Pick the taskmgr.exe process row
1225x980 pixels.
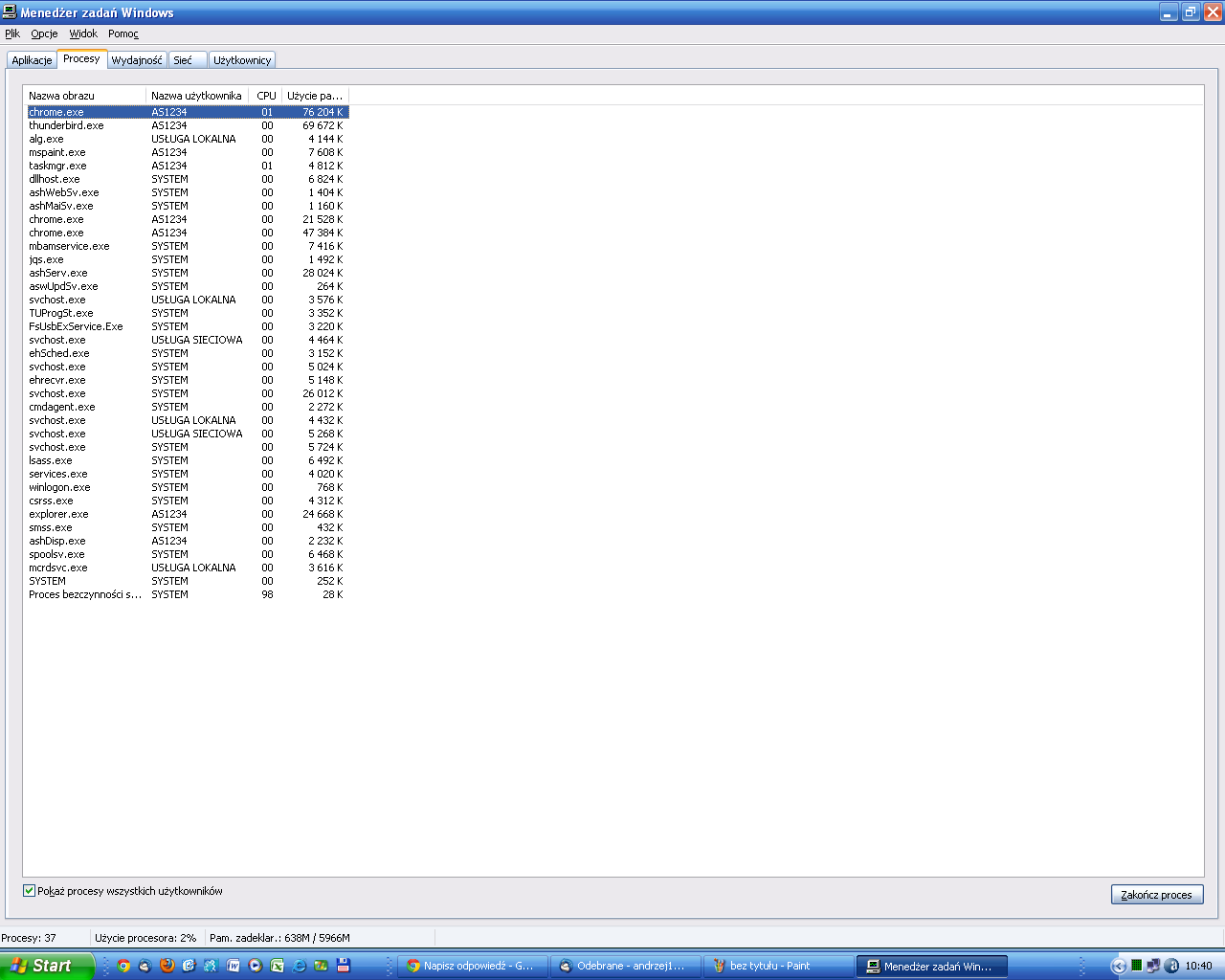tap(188, 166)
